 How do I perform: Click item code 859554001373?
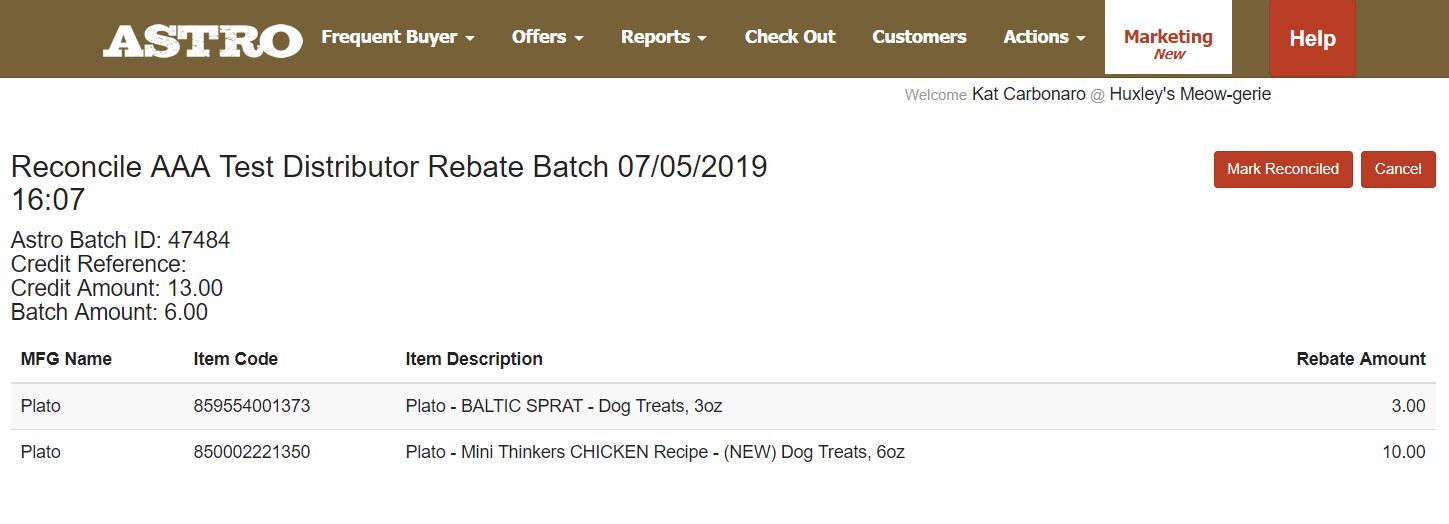pos(251,406)
